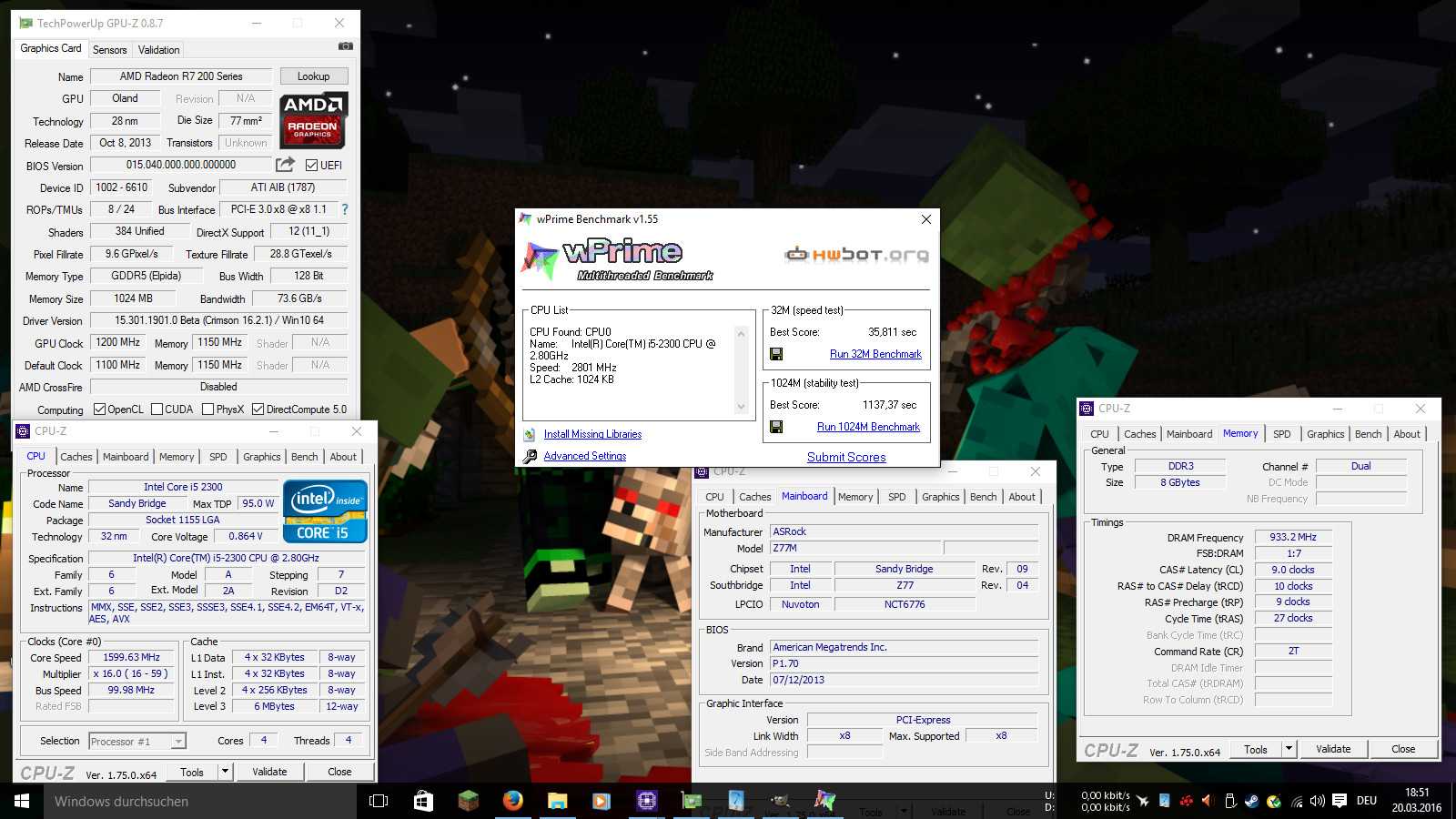Click the network Wi-Fi tray icon
The image size is (1456, 819).
pos(1297,801)
